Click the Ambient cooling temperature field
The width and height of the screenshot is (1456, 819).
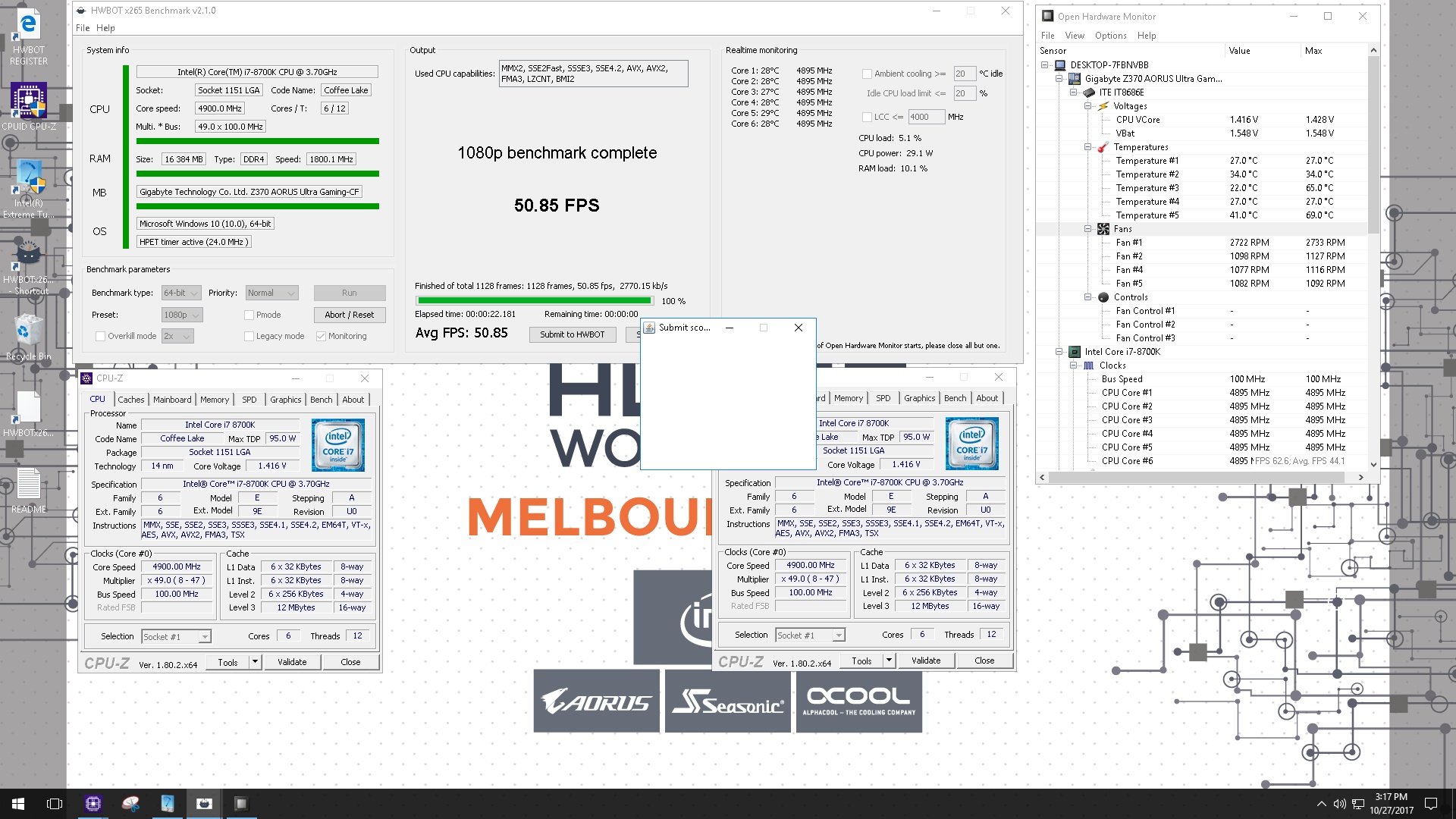pos(964,74)
